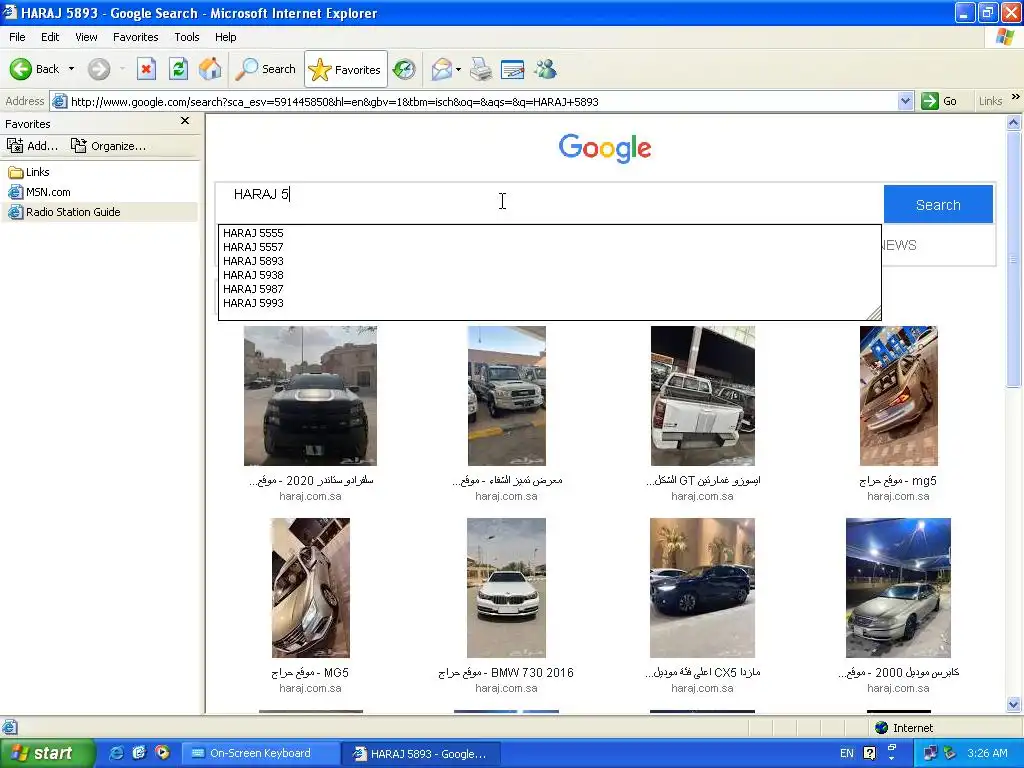Open the black Silverado 2020 thumbnail
1024x768 pixels.
[x=310, y=396]
